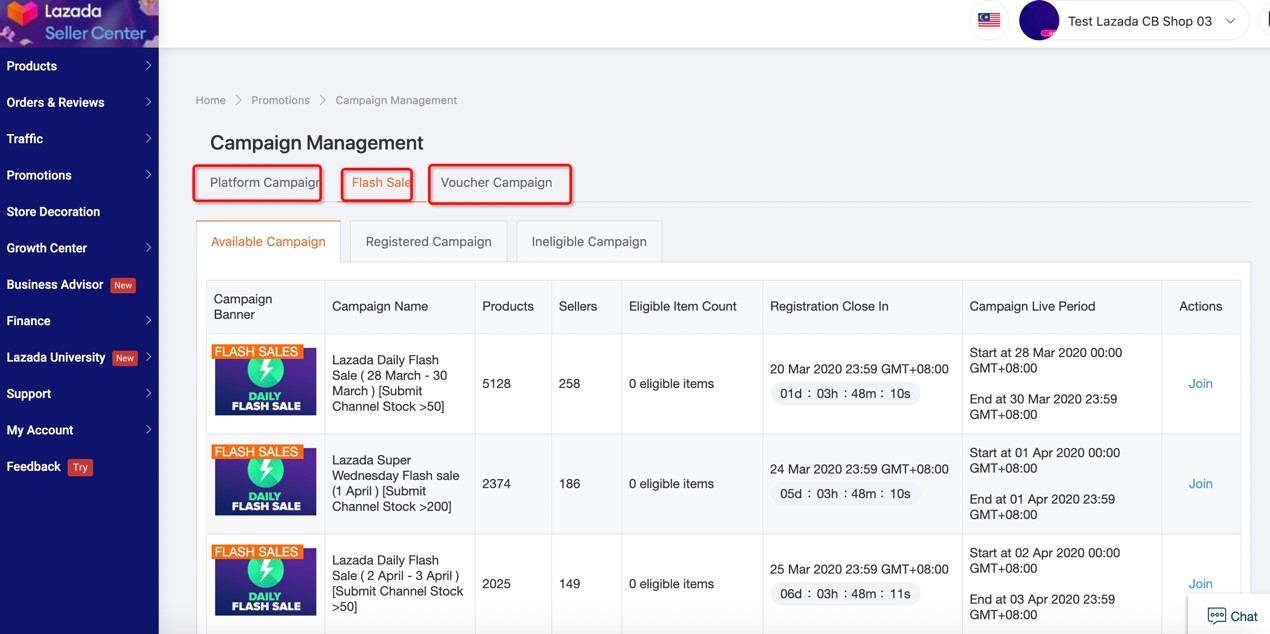Viewport: 1270px width, 634px height.
Task: Expand the My Account sidebar menu
Action: (79, 430)
